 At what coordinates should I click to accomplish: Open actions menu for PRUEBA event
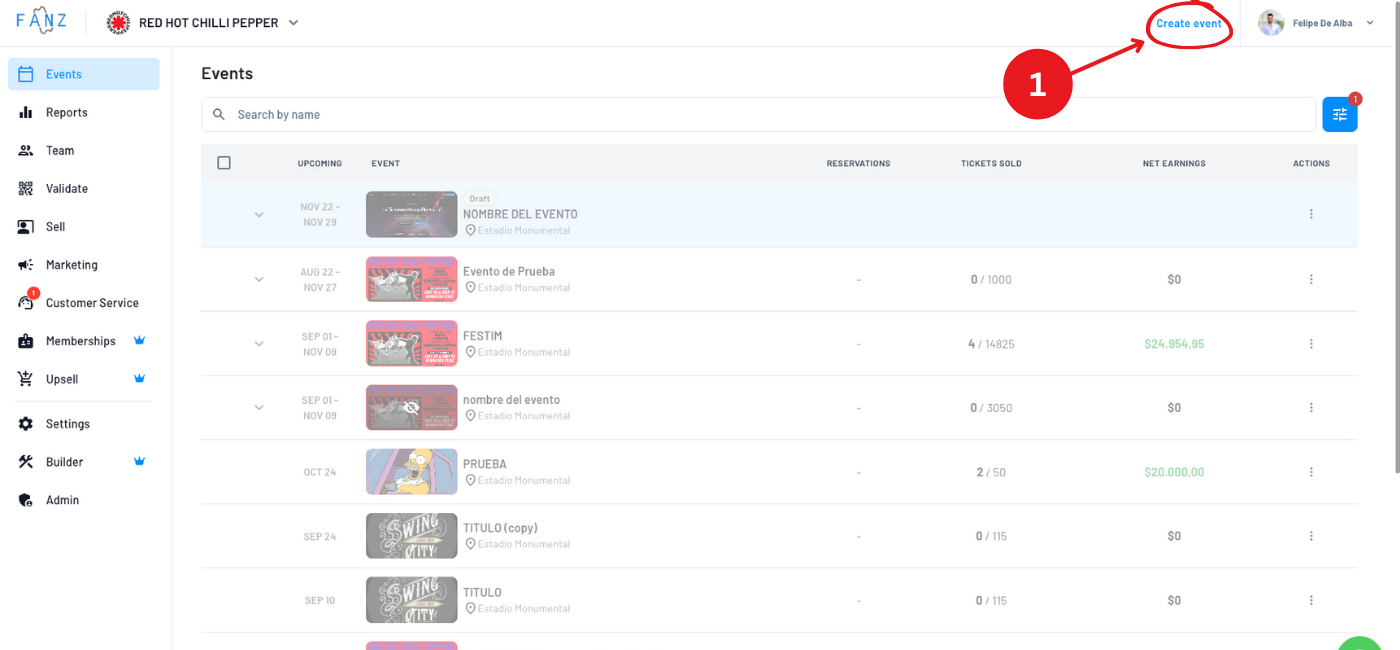click(1311, 472)
